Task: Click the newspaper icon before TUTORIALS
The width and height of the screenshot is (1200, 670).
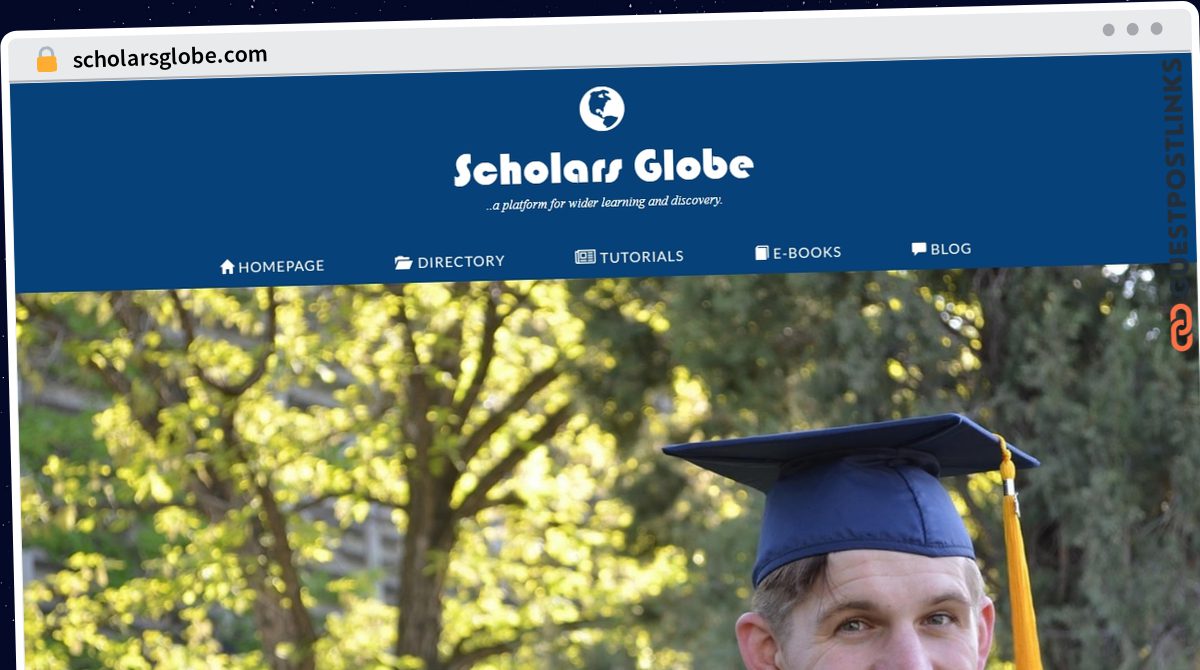Action: (585, 257)
